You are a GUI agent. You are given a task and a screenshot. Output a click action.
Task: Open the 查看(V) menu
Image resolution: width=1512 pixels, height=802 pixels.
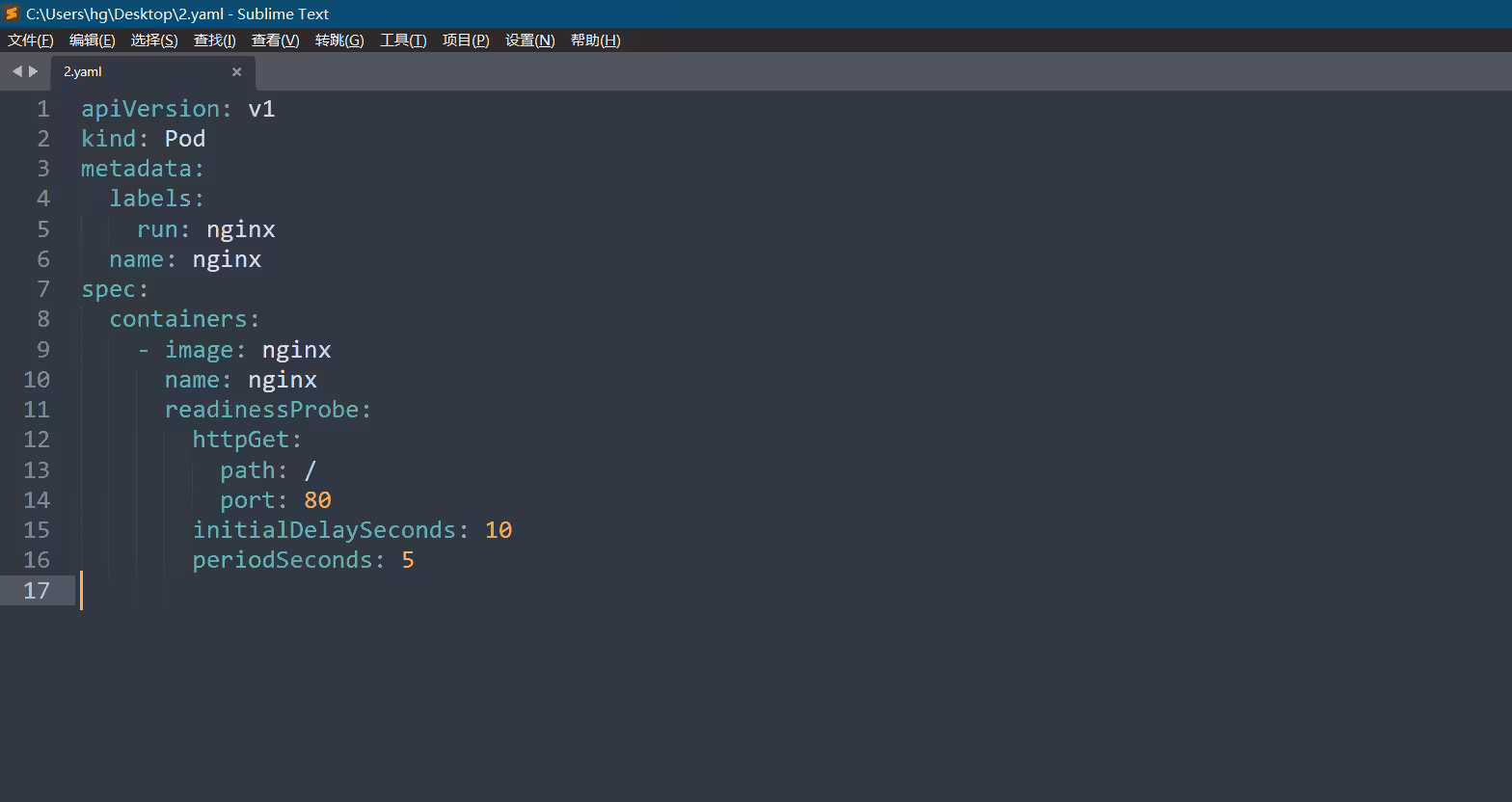click(276, 40)
